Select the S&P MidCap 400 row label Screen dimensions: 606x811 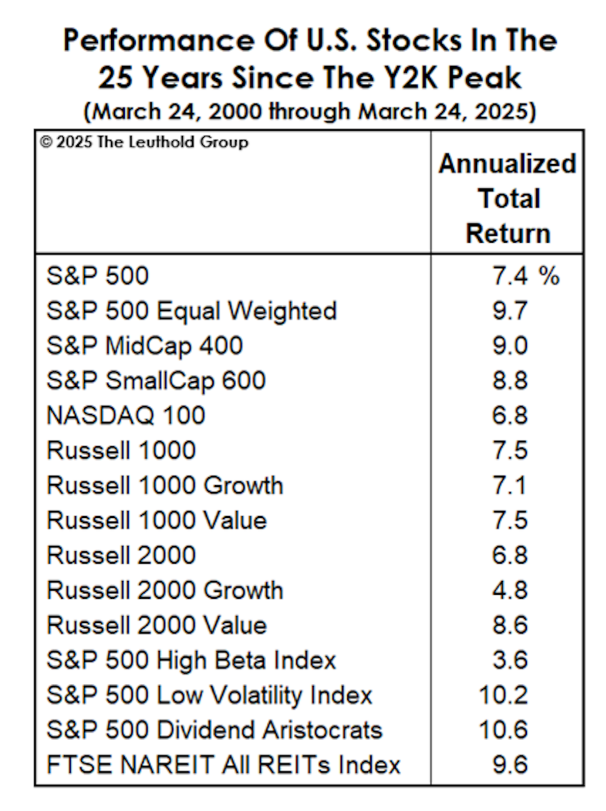click(144, 345)
